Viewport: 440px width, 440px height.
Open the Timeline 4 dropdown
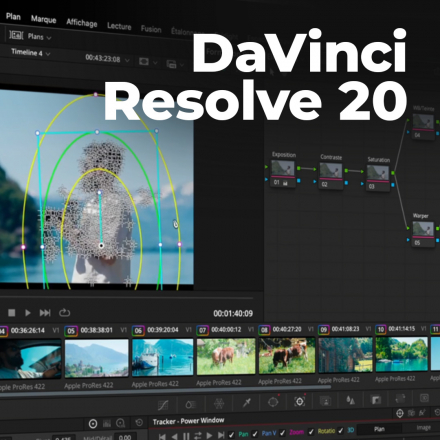coord(30,53)
